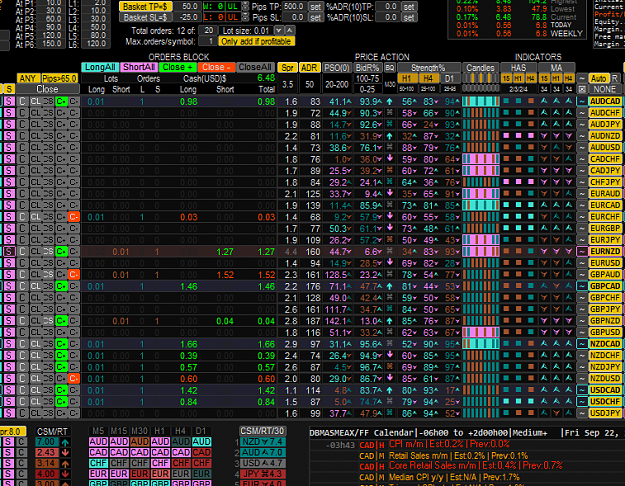Click the down arrow in the NZDUSD row

pyautogui.click(x=389, y=378)
